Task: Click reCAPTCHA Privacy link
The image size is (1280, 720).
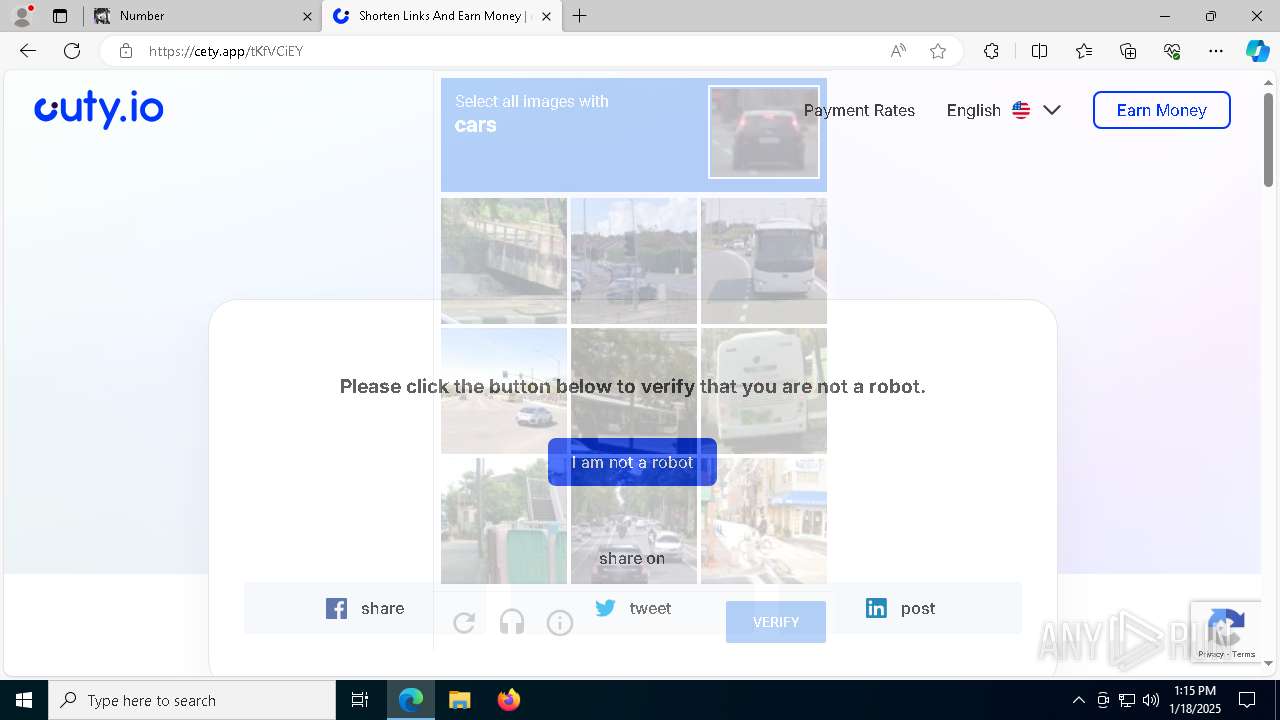Action: [x=1210, y=654]
